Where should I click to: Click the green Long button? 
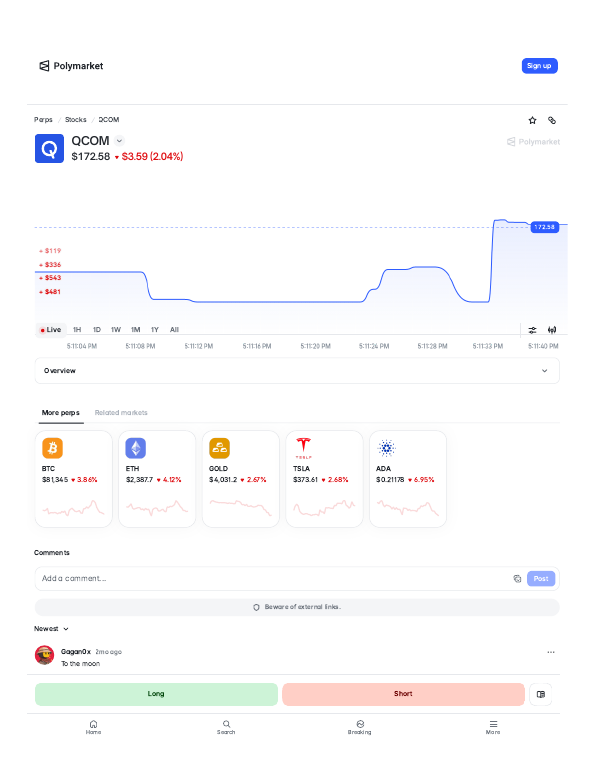156,694
